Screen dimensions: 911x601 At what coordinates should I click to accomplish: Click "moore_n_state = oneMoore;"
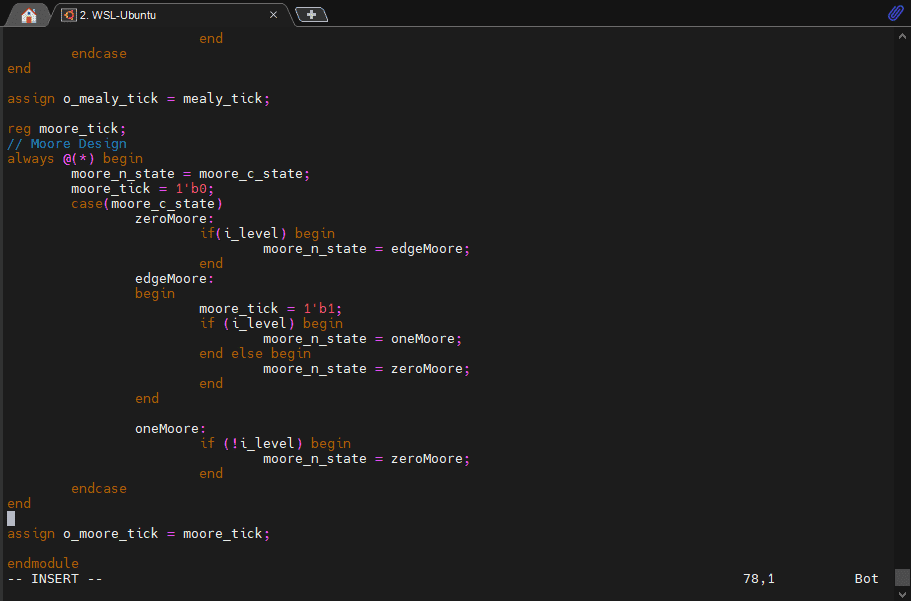click(x=363, y=339)
